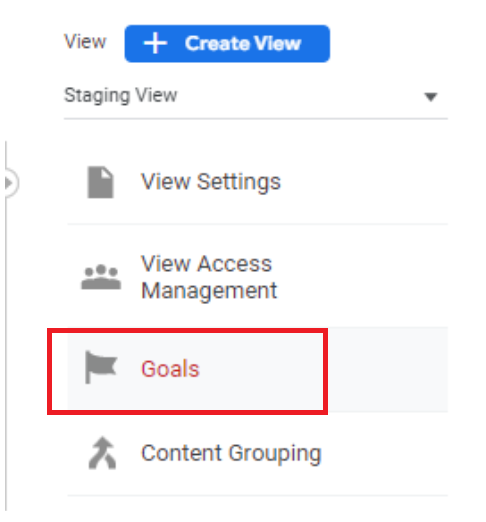Click the round arrow tab on left divider

[x=11, y=183]
